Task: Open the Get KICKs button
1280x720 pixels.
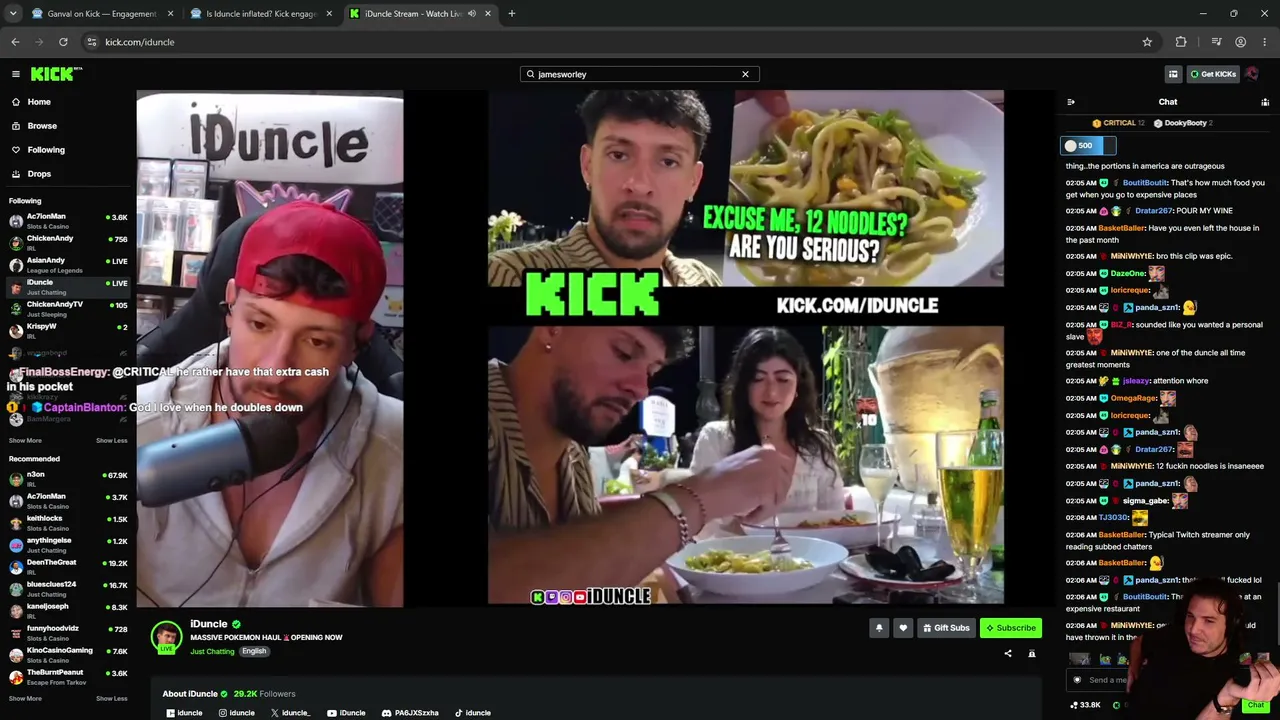Action: 1213,74
